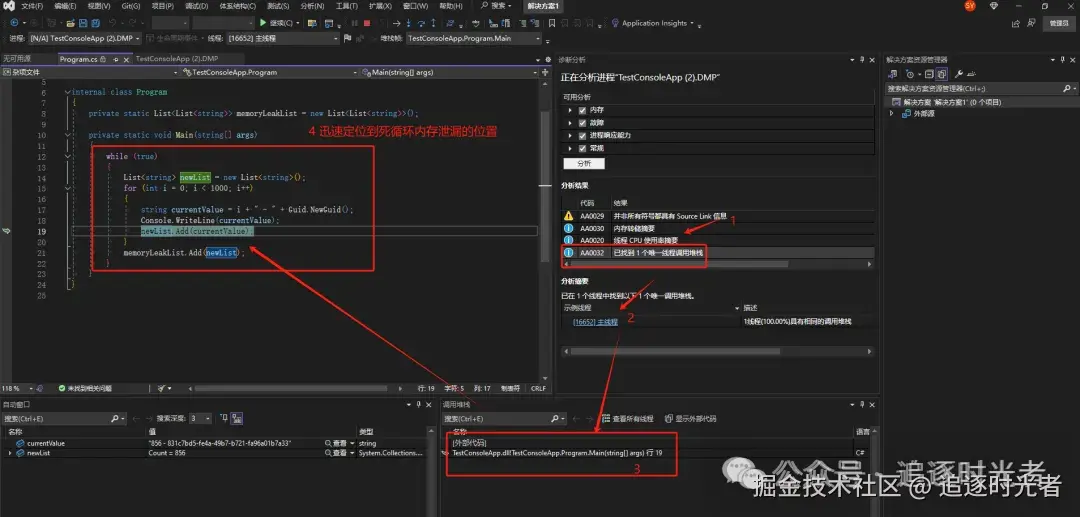Click Solution Explorer switch views icon
The image size is (1080, 517).
click(x=893, y=74)
